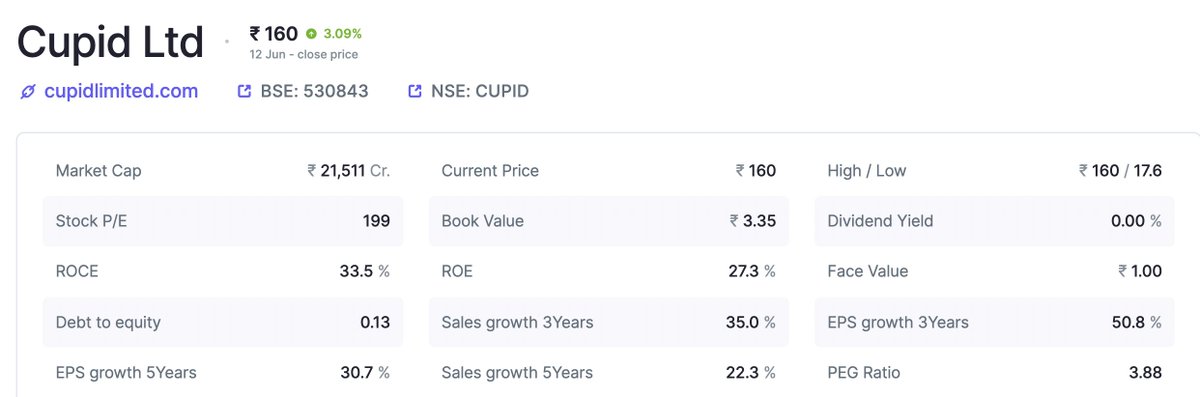
Task: Select the Book Value row
Action: click(609, 221)
